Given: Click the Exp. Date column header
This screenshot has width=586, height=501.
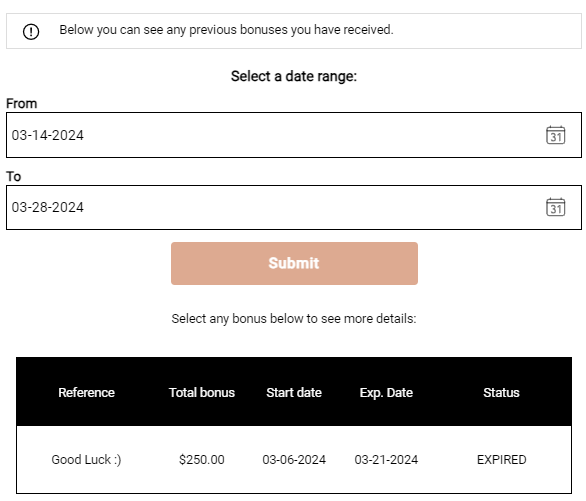Looking at the screenshot, I should pos(386,393).
